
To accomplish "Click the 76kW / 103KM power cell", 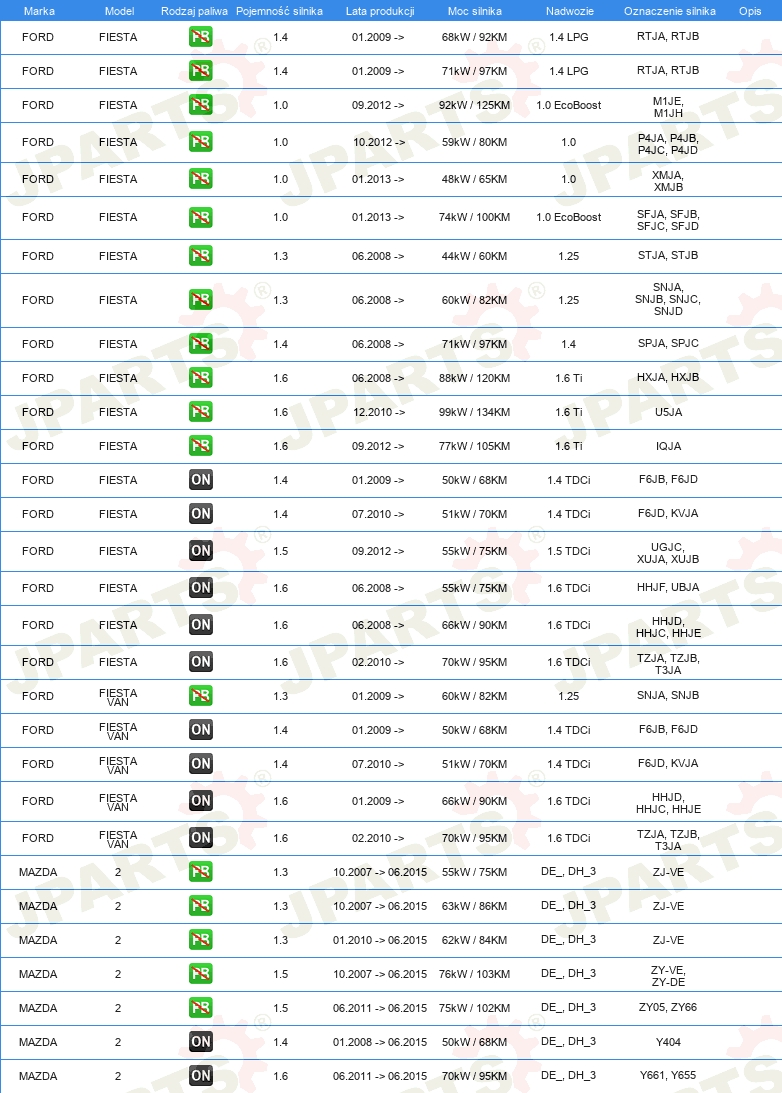I will [475, 974].
